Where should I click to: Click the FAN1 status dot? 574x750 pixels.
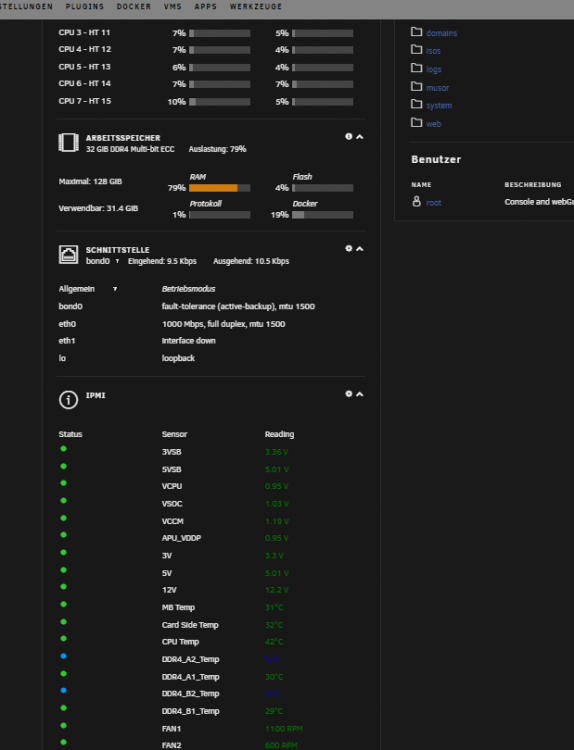click(63, 726)
